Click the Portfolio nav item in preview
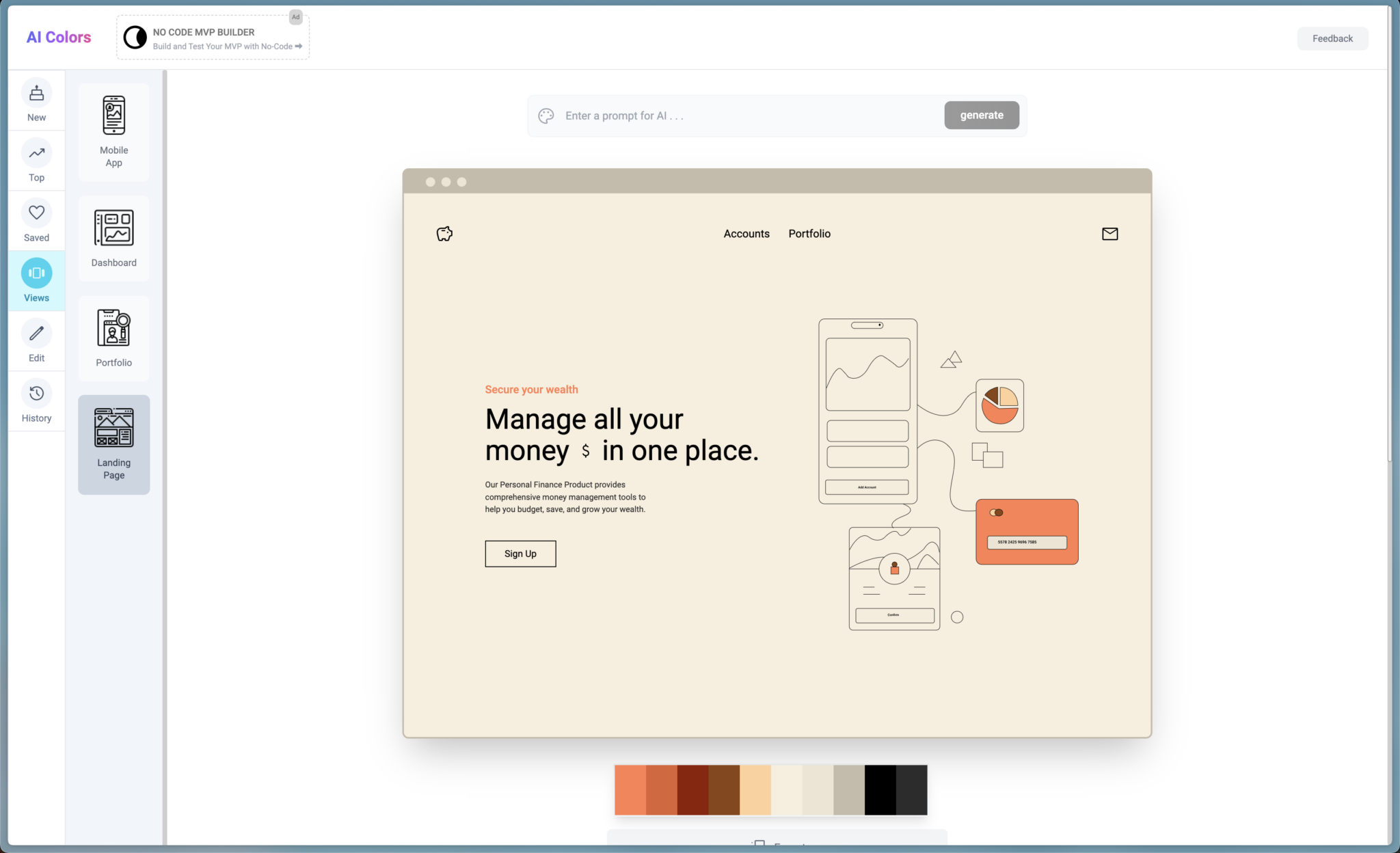The width and height of the screenshot is (1400, 853). pos(809,234)
